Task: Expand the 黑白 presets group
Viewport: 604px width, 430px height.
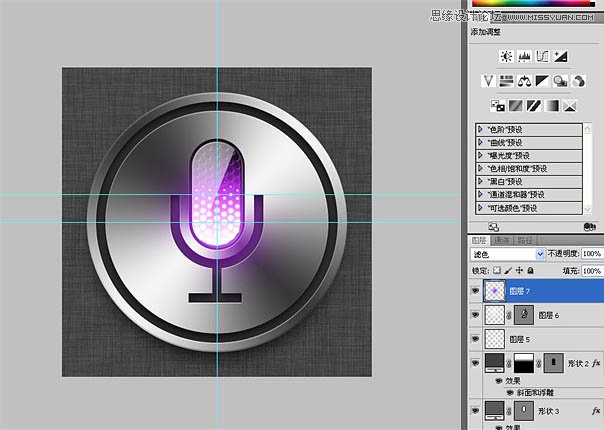Action: [x=480, y=181]
